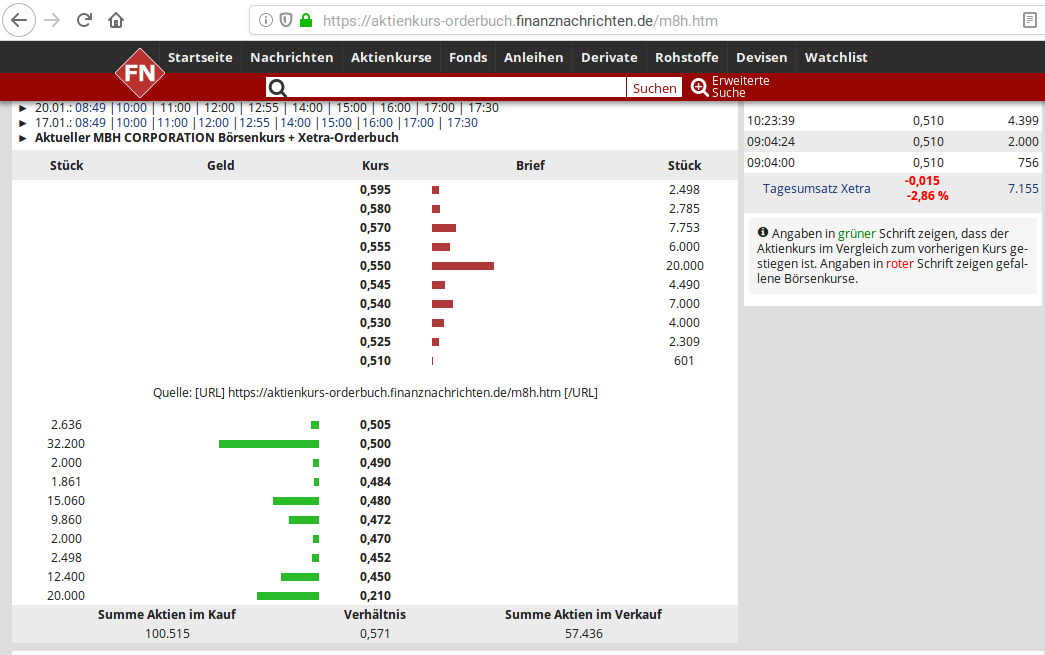
Task: Click the tracking protection shield icon
Action: click(286, 20)
